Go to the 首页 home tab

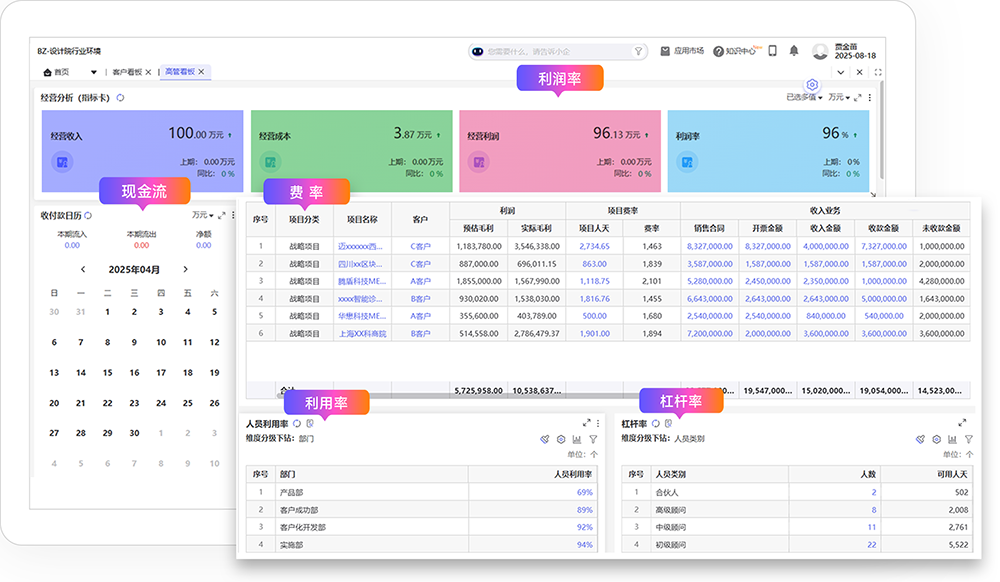pyautogui.click(x=56, y=72)
